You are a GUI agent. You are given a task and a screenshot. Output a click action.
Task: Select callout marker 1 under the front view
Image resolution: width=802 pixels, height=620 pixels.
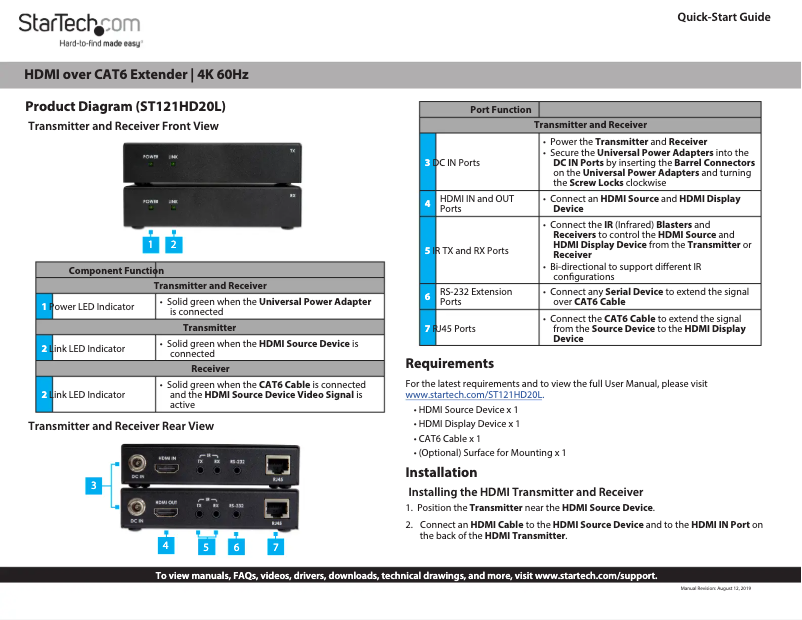(151, 243)
